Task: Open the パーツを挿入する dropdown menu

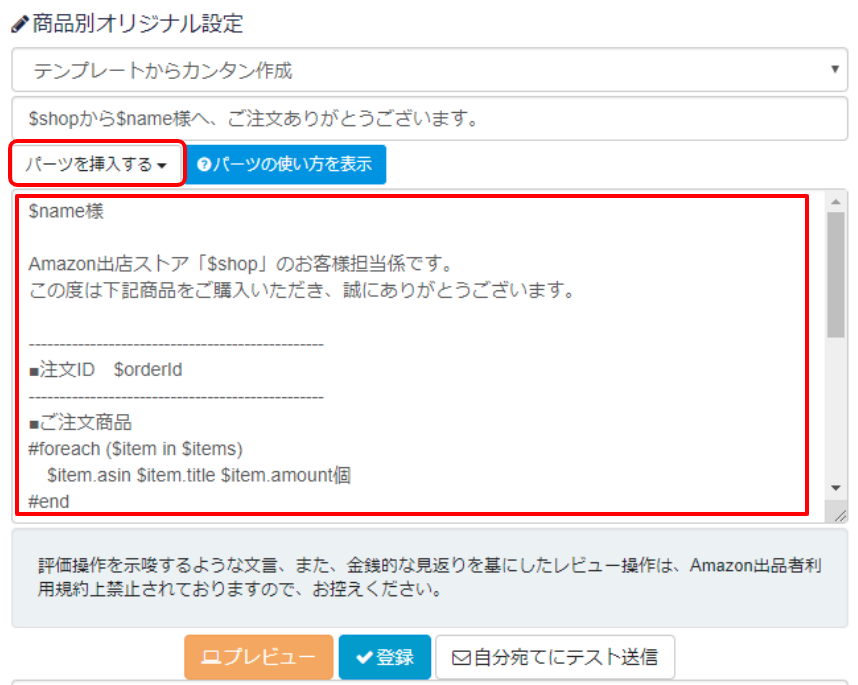Action: coord(97,164)
